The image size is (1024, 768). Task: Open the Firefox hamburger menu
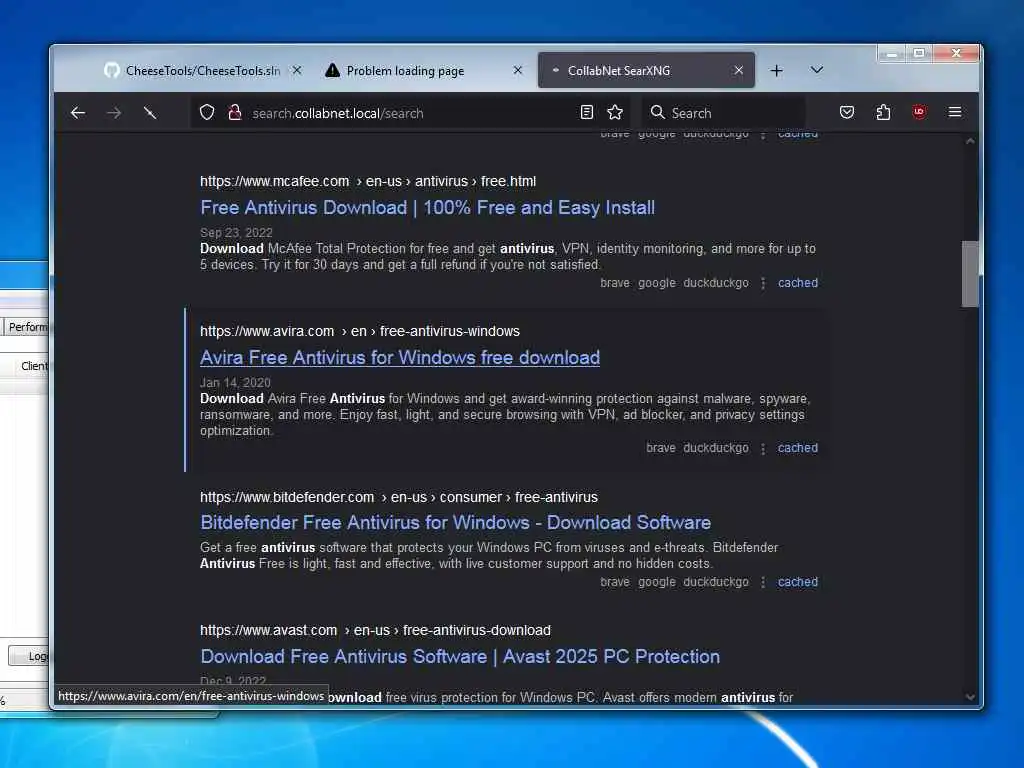955,112
